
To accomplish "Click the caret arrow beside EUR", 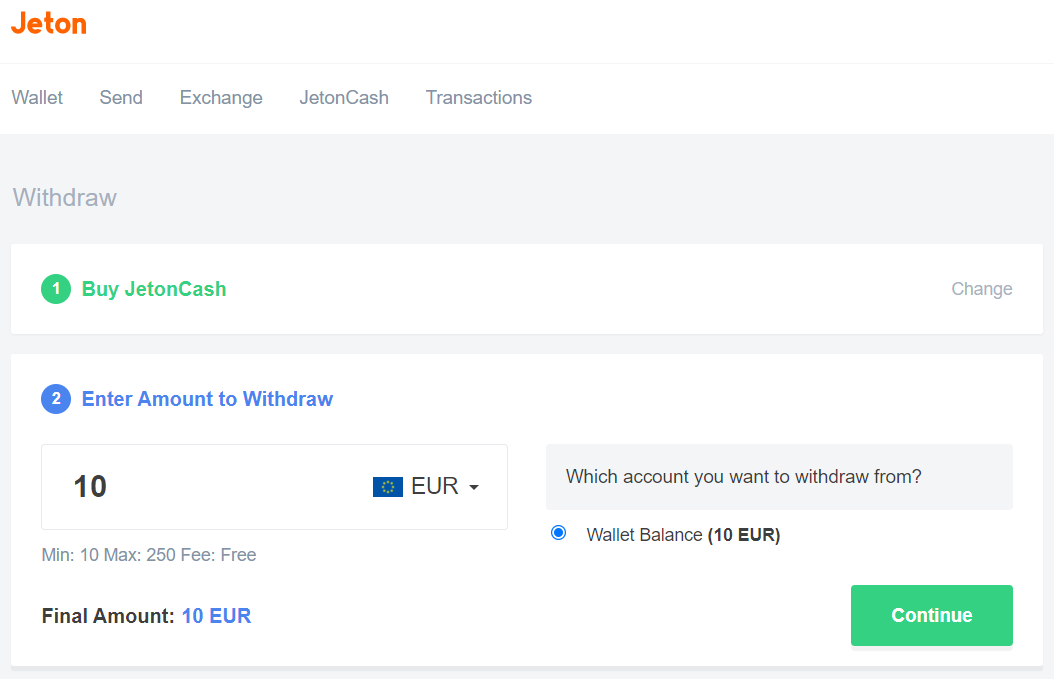I will click(474, 487).
